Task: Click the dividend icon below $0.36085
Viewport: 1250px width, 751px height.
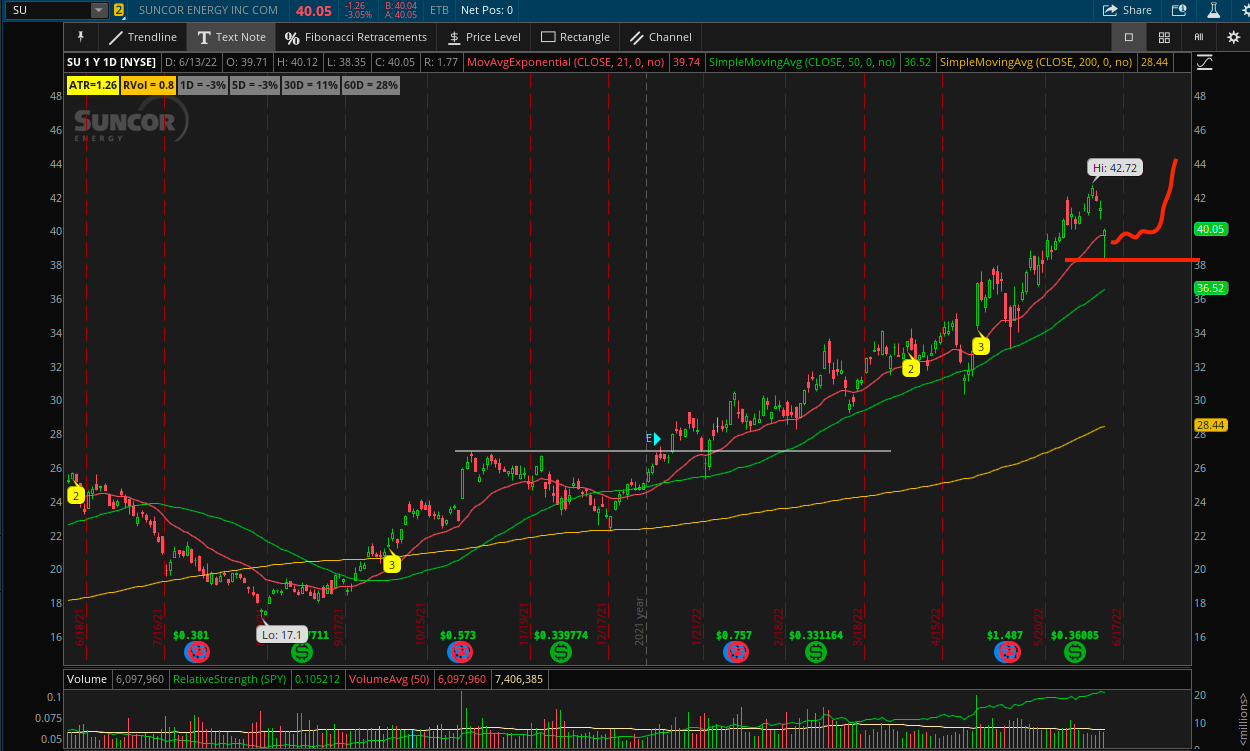Action: 1074,652
